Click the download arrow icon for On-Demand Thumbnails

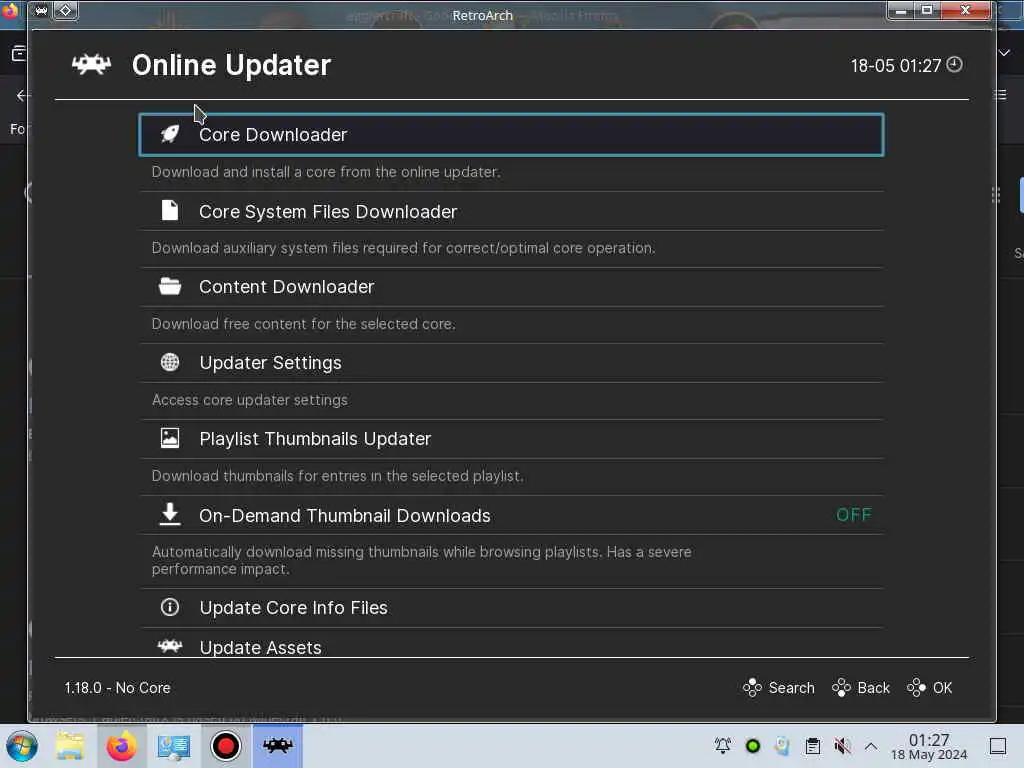click(170, 514)
